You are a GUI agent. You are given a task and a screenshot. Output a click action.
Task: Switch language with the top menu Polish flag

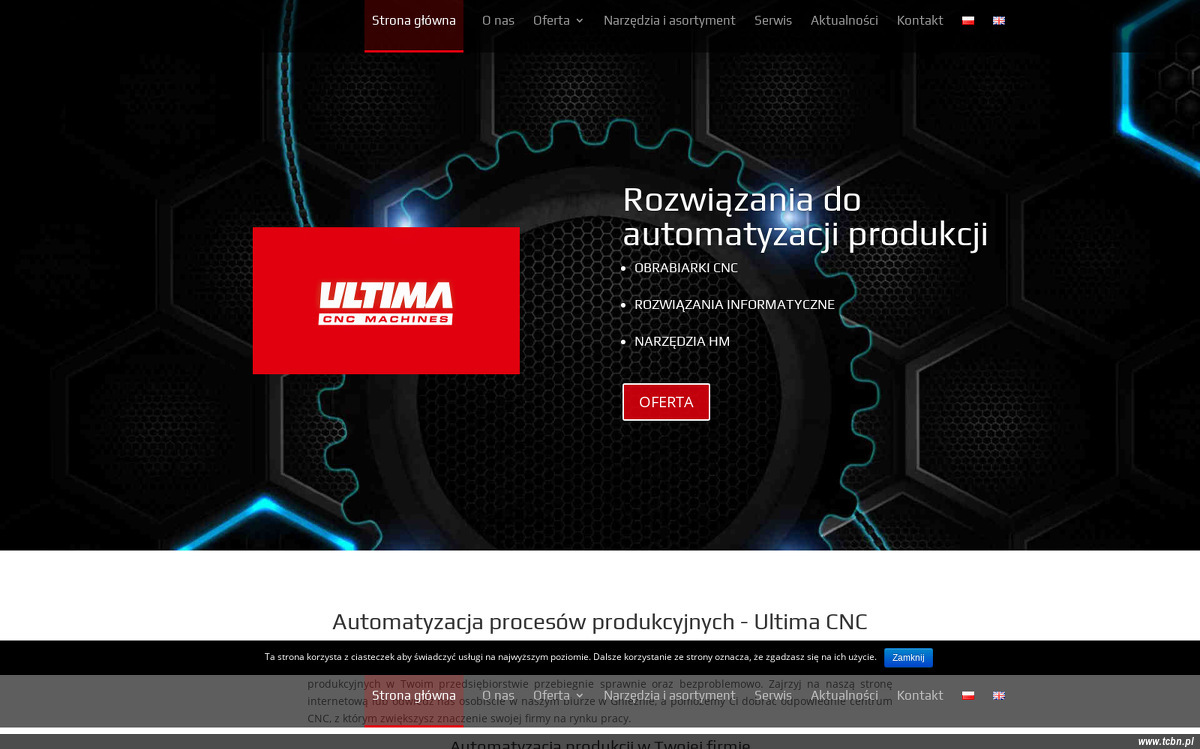968,20
